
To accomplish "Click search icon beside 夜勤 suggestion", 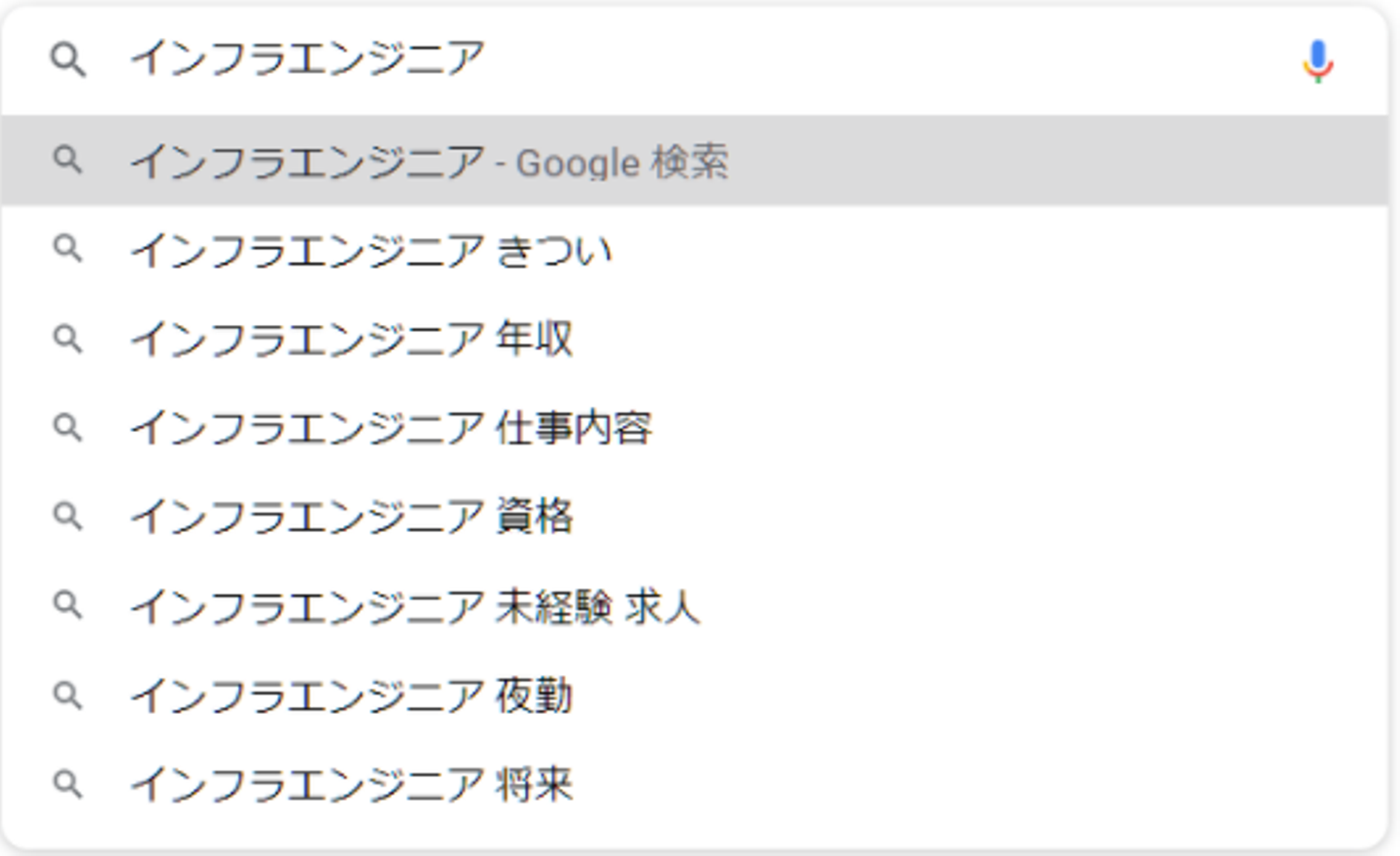I will click(x=67, y=695).
